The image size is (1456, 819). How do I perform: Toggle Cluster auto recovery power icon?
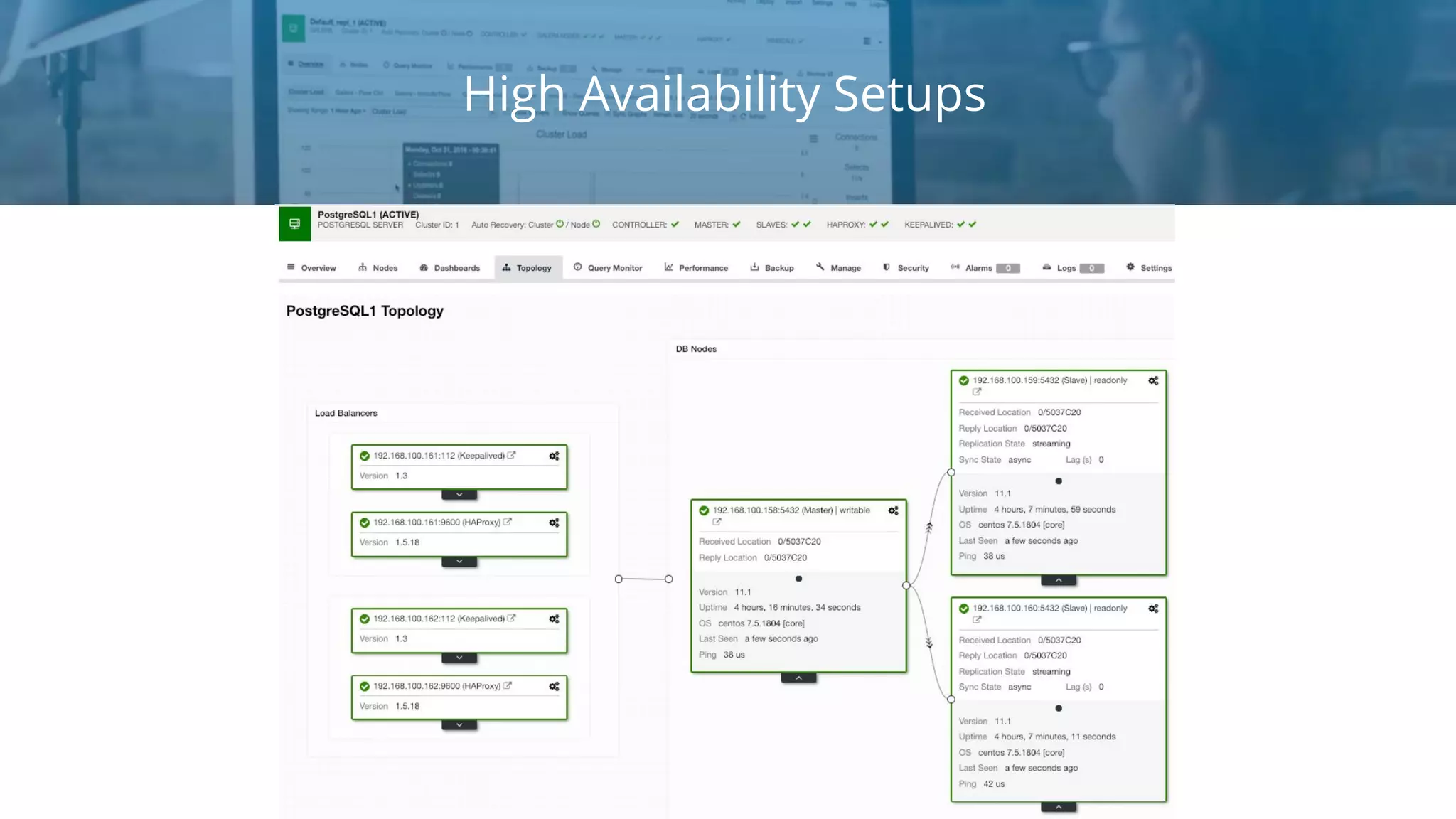click(x=560, y=224)
